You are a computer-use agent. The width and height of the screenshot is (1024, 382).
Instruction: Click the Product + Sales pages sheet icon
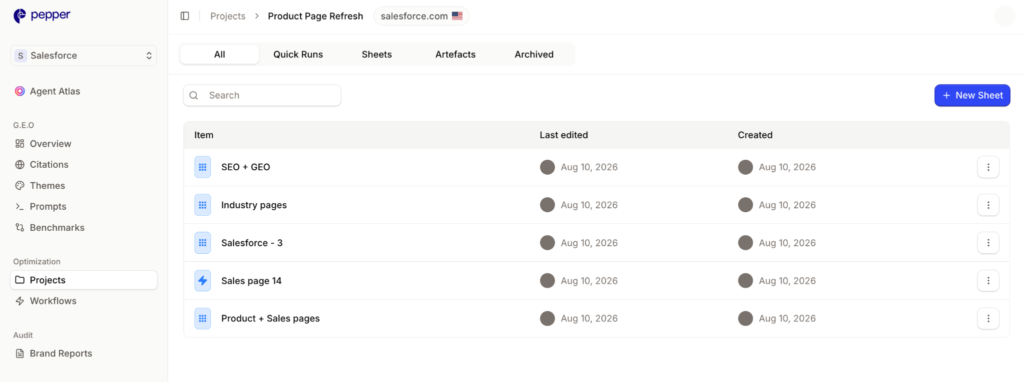tap(202, 319)
